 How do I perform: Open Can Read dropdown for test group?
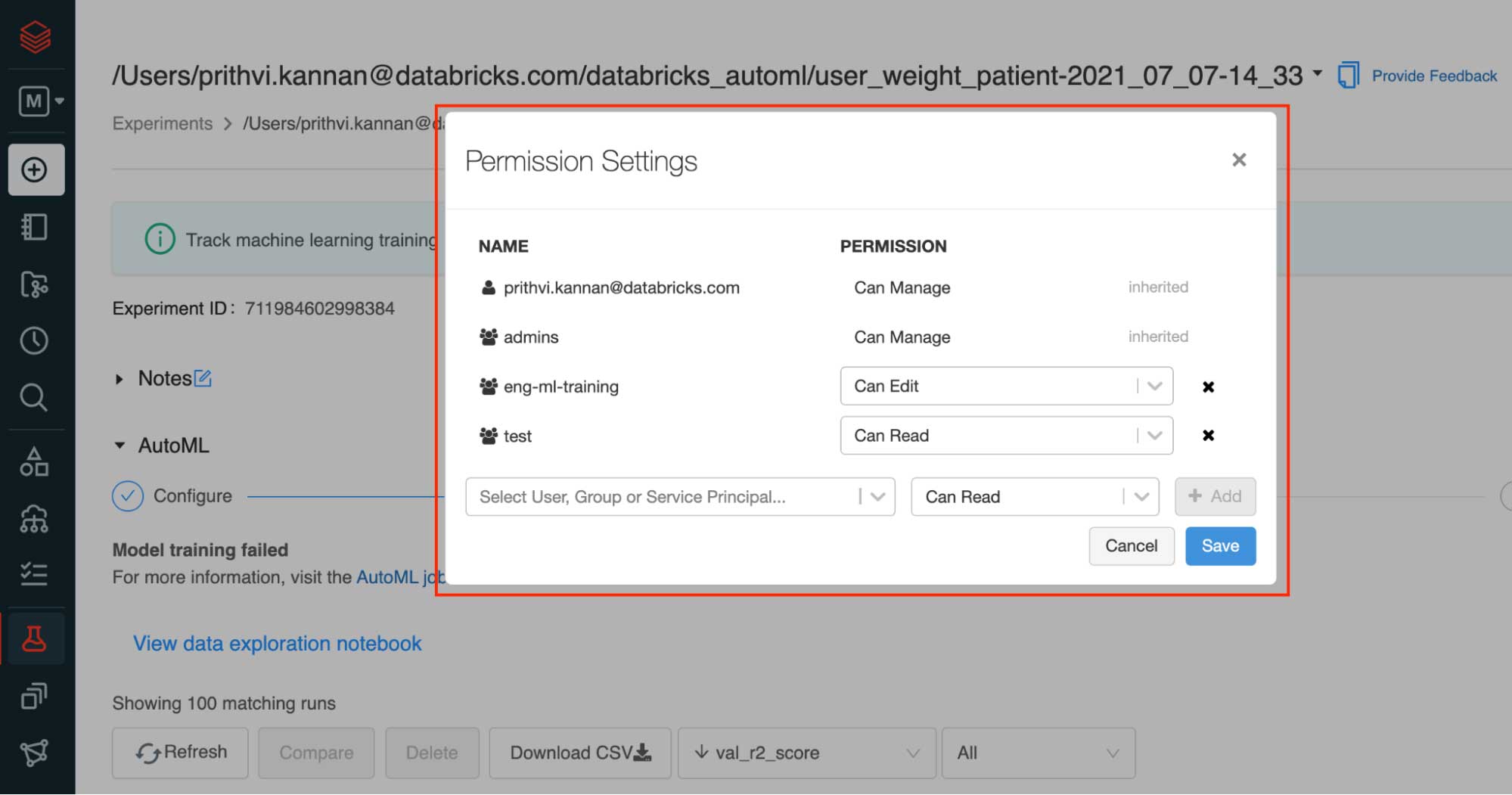click(x=1006, y=436)
